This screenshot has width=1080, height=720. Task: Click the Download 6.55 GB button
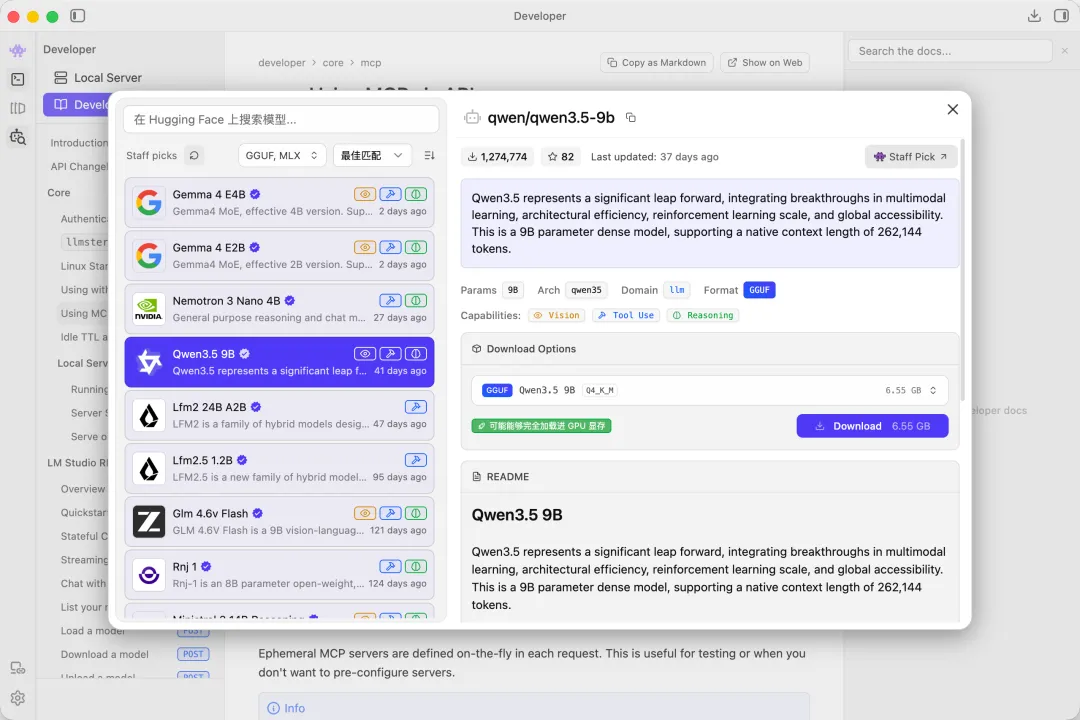point(872,426)
